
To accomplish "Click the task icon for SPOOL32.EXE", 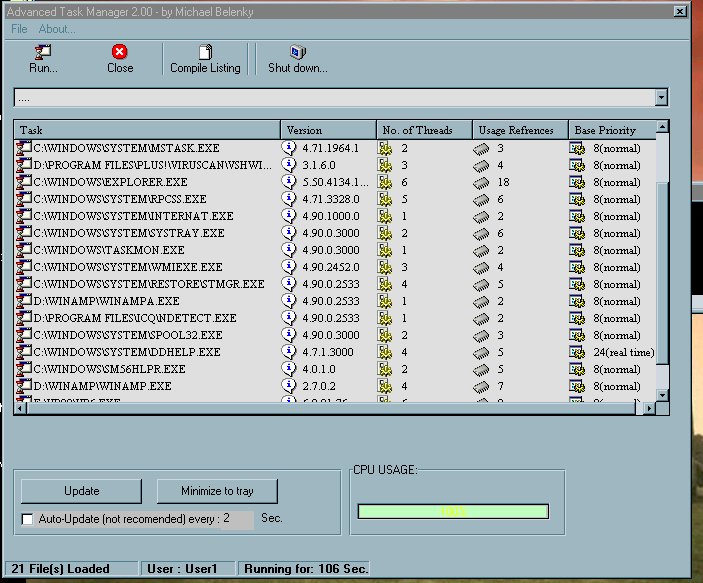I will pos(23,335).
